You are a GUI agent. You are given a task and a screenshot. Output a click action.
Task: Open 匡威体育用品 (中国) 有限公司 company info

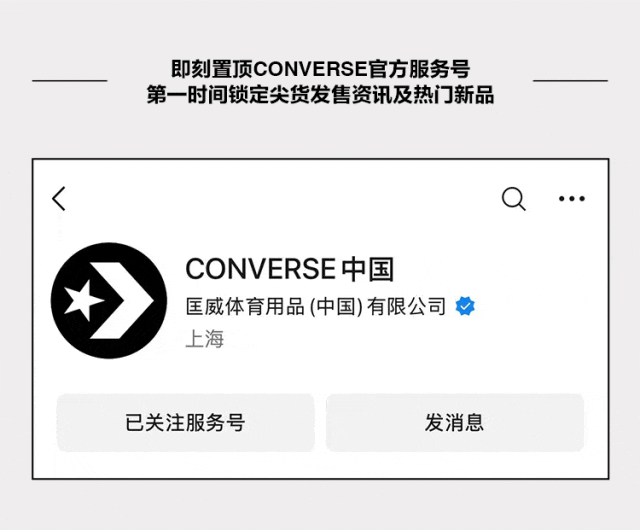[316, 306]
